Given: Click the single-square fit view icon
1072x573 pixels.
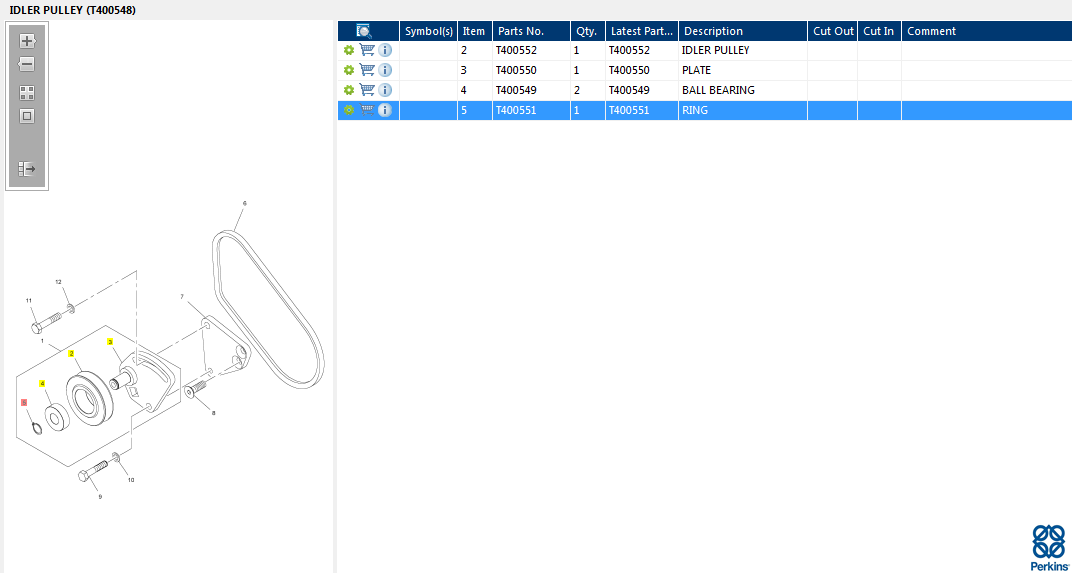Looking at the screenshot, I should pos(27,116).
